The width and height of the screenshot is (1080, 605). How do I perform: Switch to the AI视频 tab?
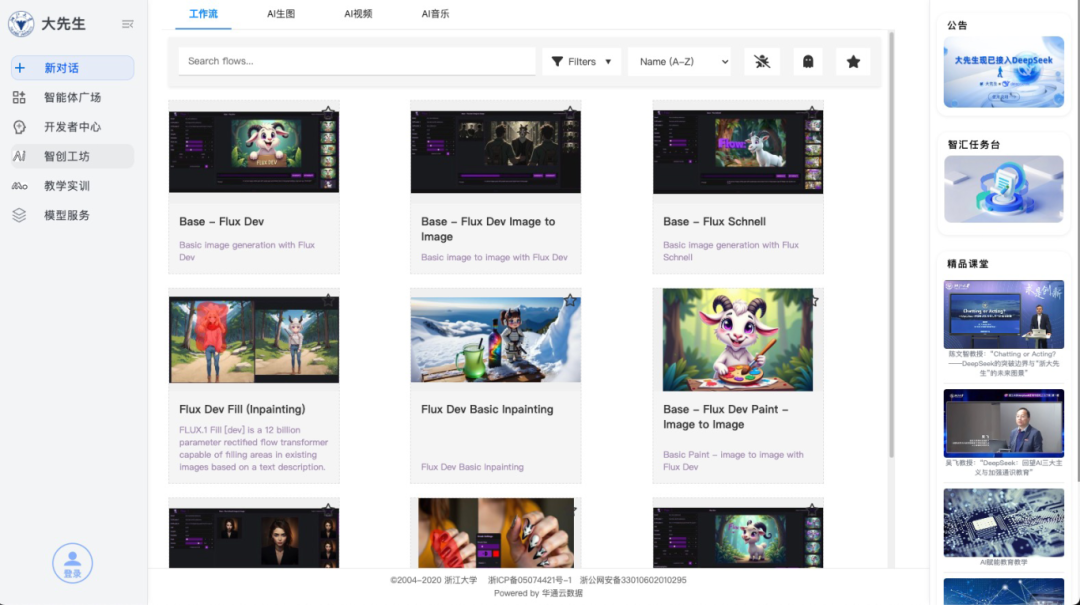pos(358,14)
